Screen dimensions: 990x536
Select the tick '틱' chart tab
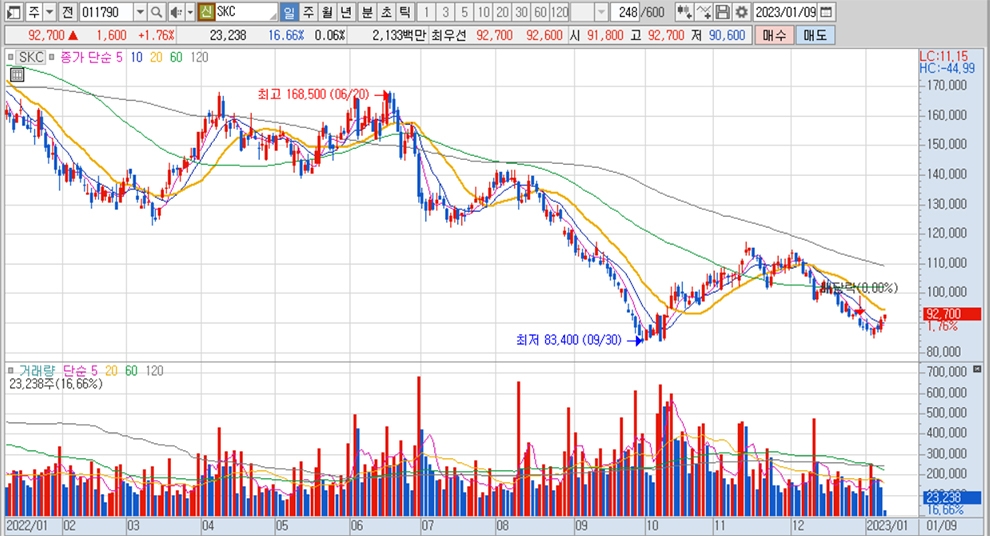[x=405, y=11]
